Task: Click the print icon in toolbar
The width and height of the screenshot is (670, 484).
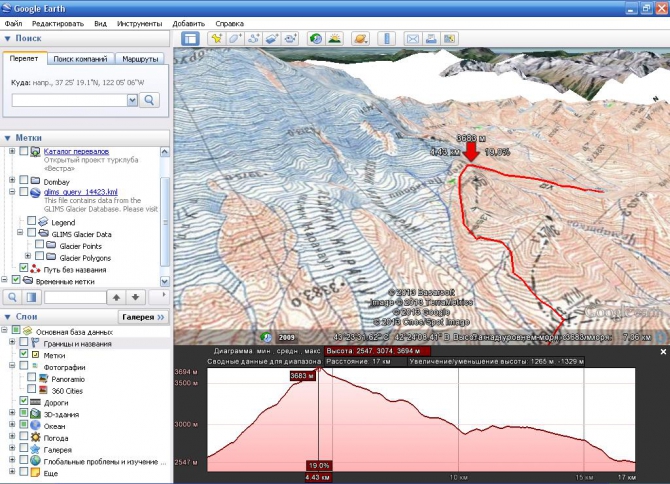Action: pyautogui.click(x=431, y=39)
